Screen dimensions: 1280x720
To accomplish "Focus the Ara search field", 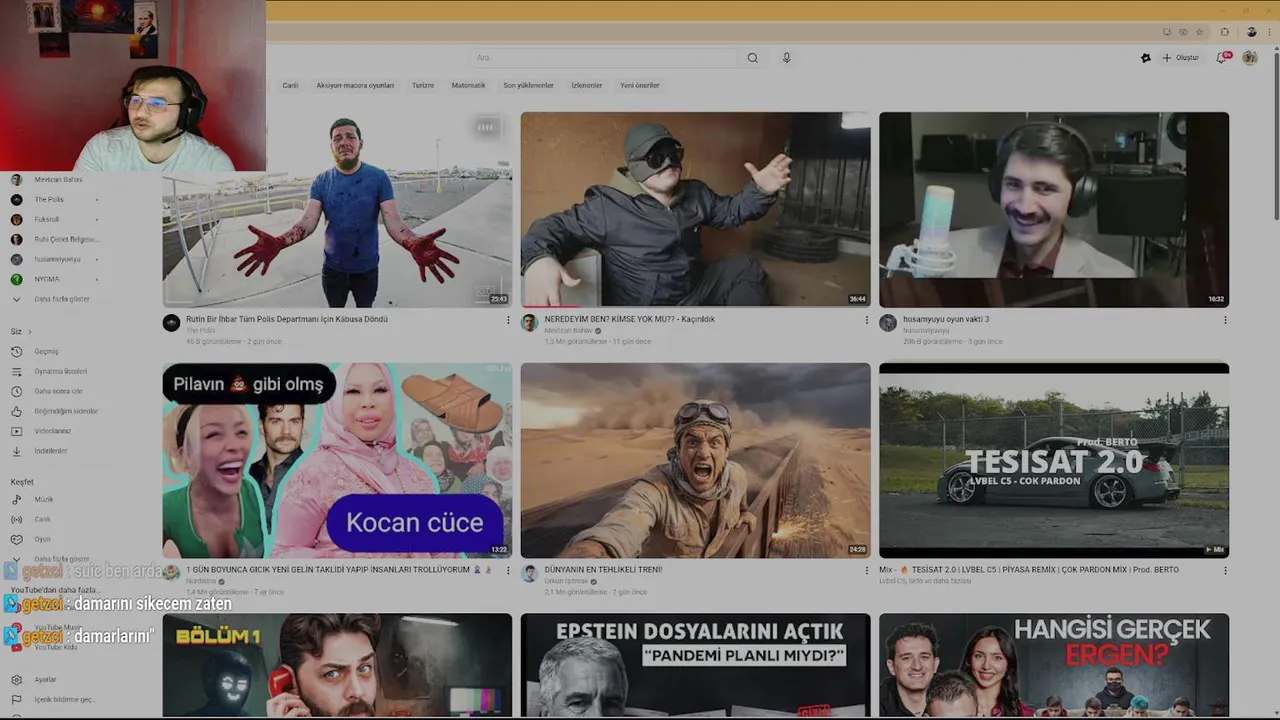I will point(603,58).
